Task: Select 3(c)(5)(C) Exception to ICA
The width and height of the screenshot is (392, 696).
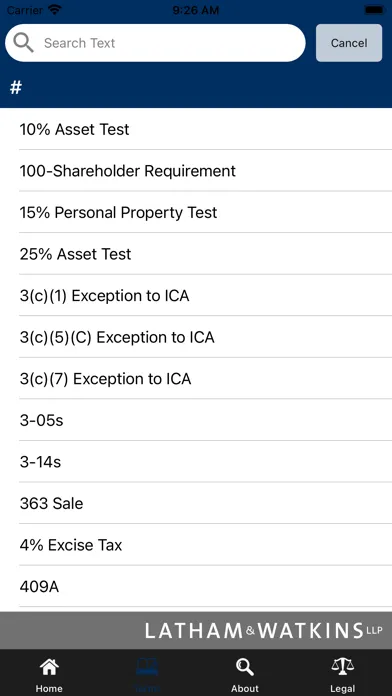Action: [196, 337]
